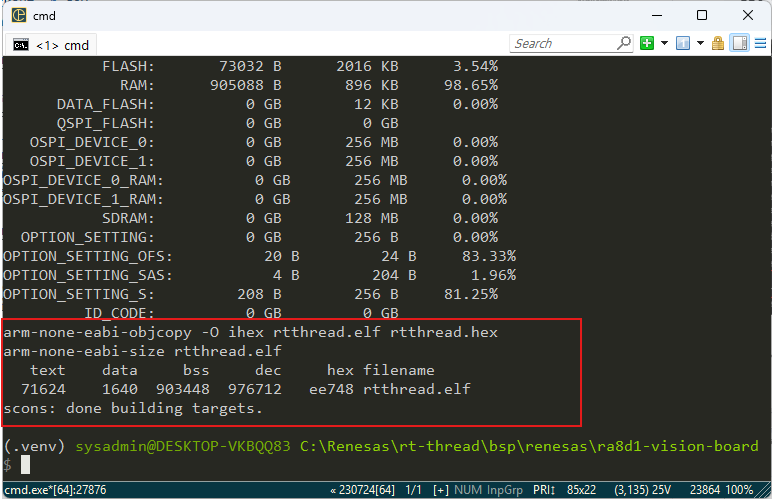The width and height of the screenshot is (772, 499).
Task: Click the InpGrp status bar item
Action: [504, 490]
